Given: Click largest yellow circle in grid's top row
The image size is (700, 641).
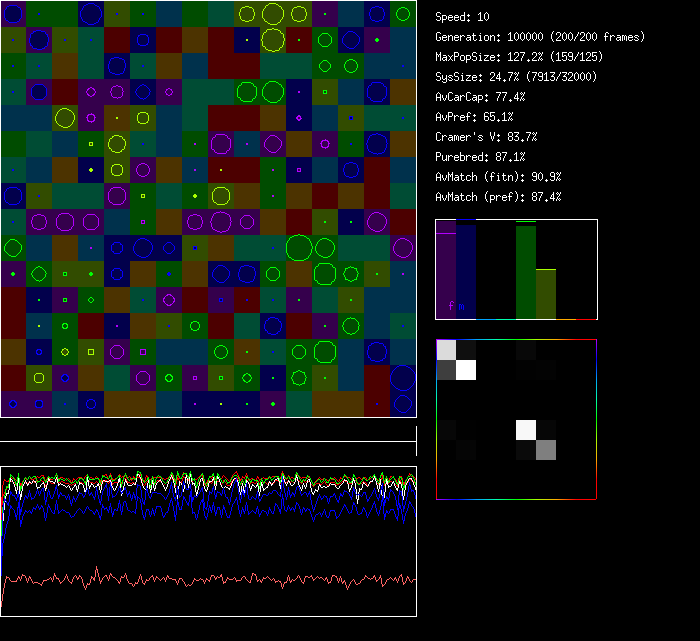Looking at the screenshot, I should click(273, 14).
